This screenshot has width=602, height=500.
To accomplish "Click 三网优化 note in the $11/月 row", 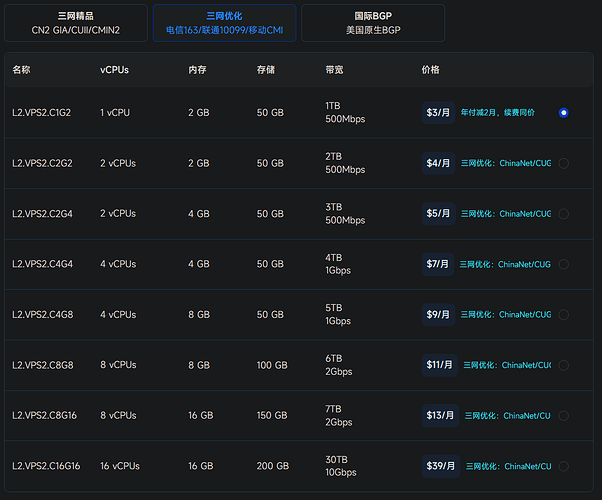I will [x=507, y=365].
